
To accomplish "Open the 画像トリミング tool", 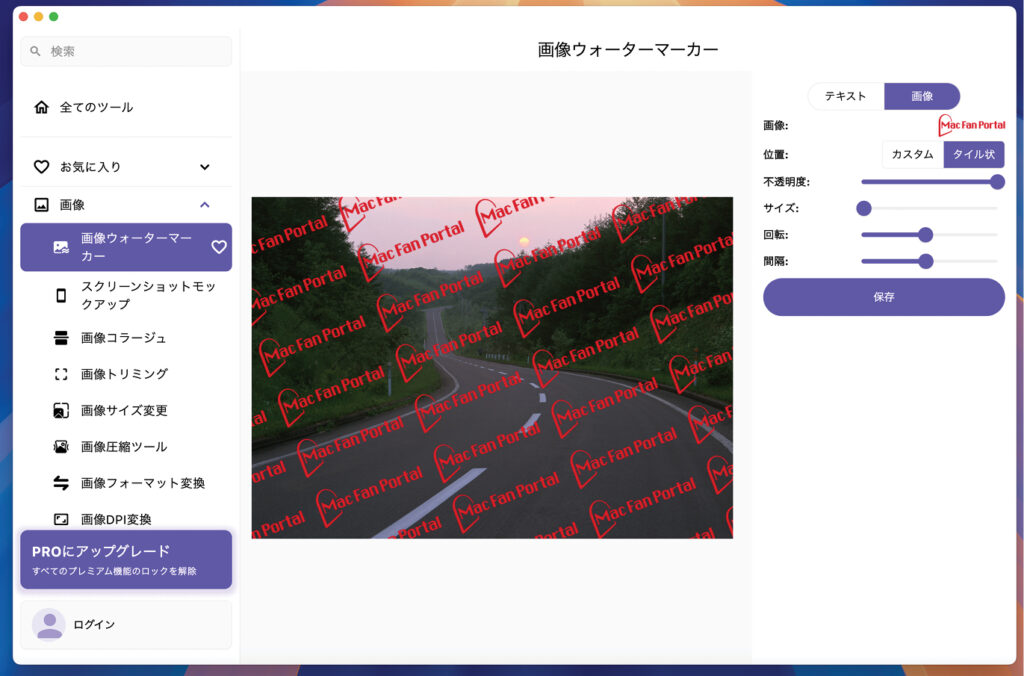I will 126,374.
